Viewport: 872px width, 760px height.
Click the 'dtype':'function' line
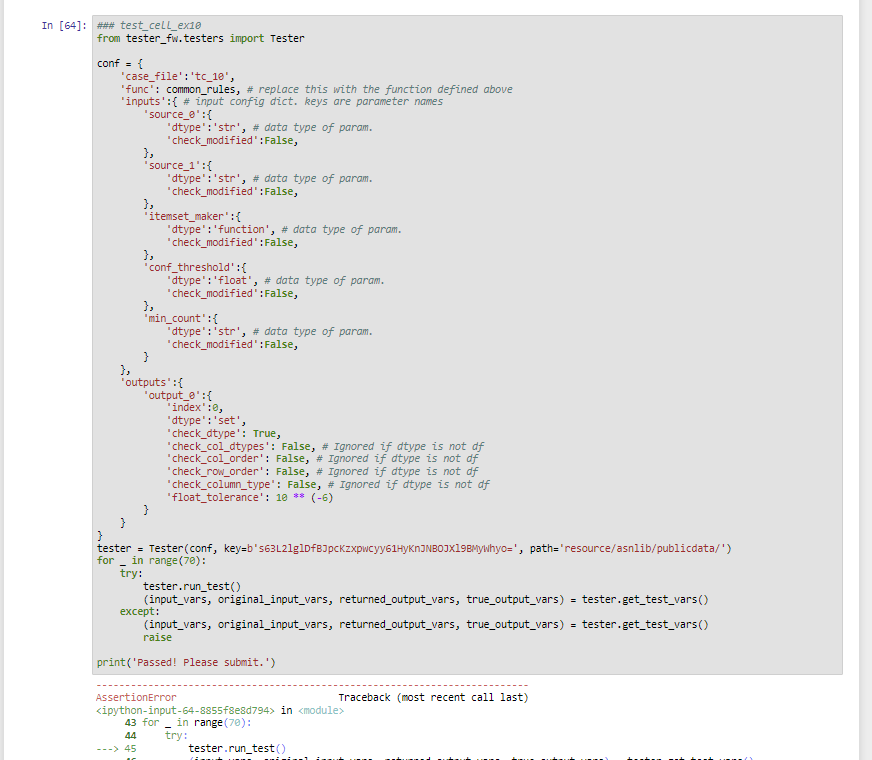point(284,230)
